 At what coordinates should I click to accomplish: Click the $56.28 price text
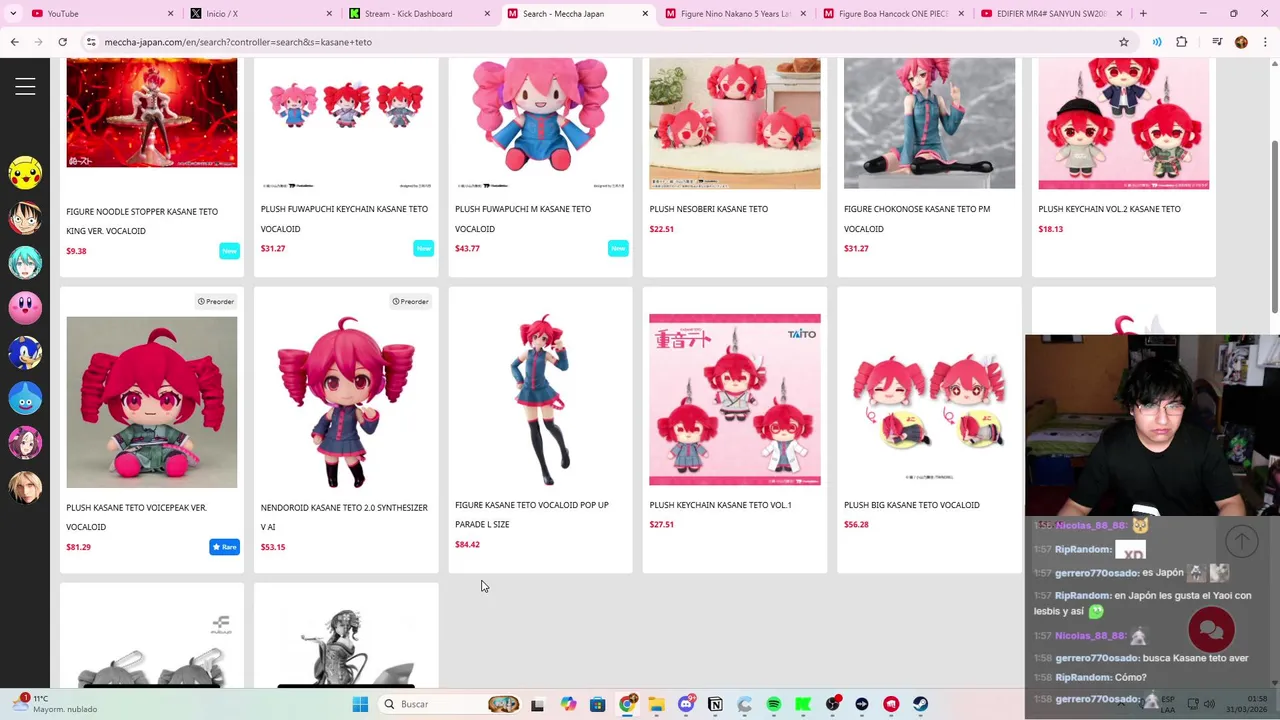(856, 525)
